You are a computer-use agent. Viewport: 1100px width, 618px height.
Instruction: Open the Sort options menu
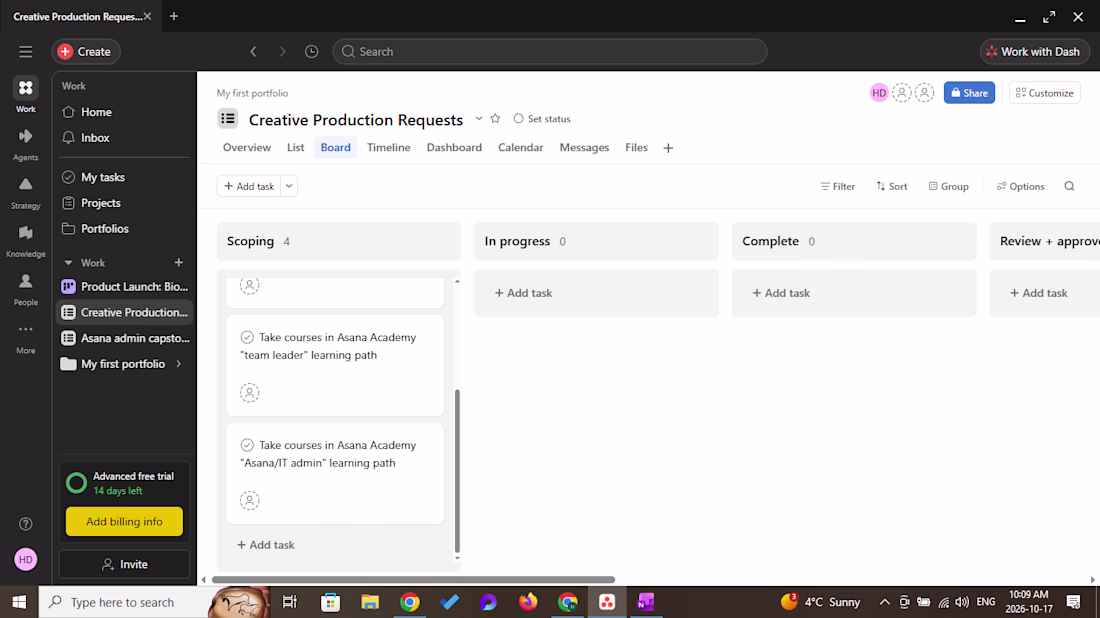tap(892, 186)
